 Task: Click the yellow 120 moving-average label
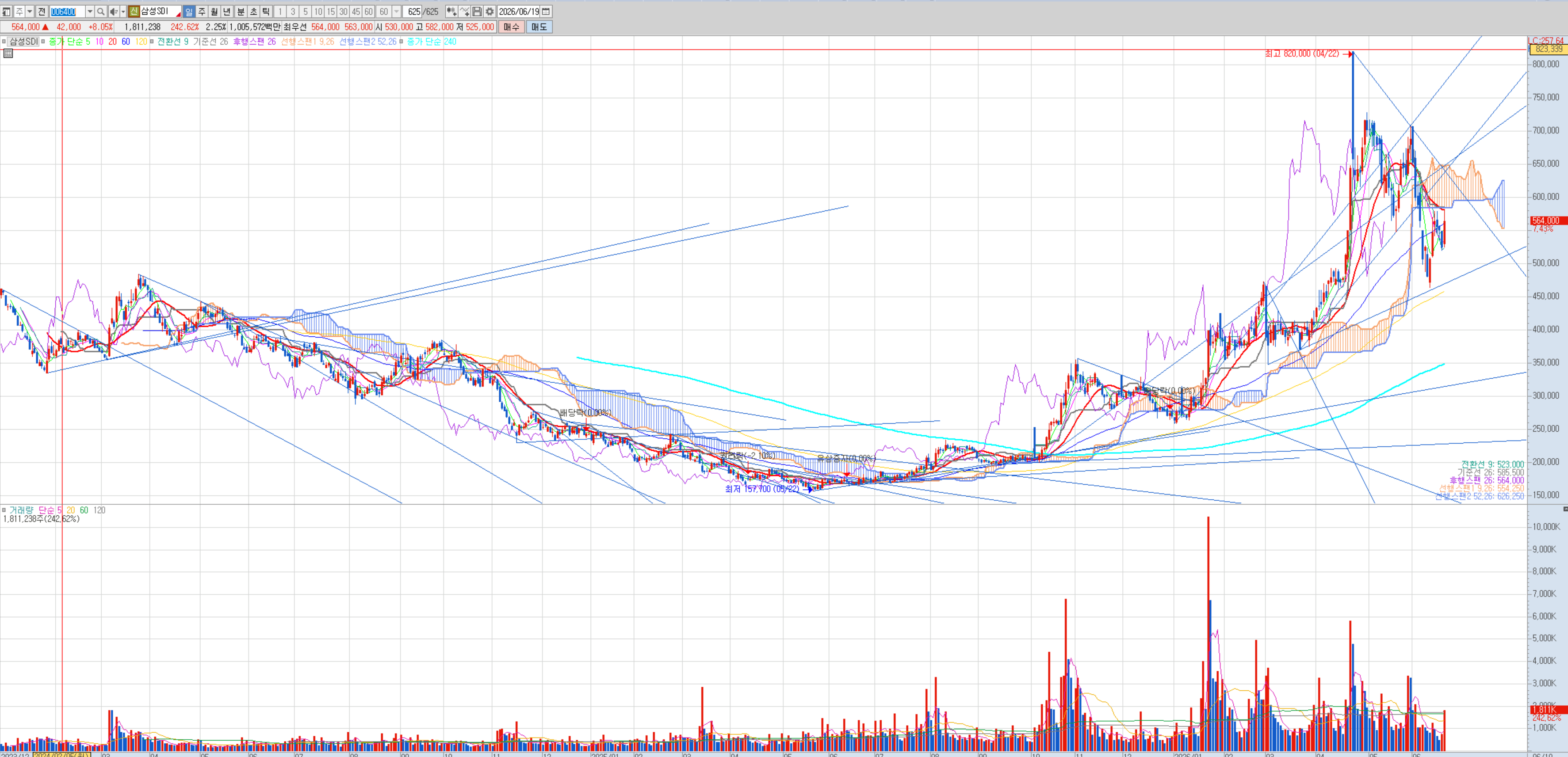click(x=141, y=42)
